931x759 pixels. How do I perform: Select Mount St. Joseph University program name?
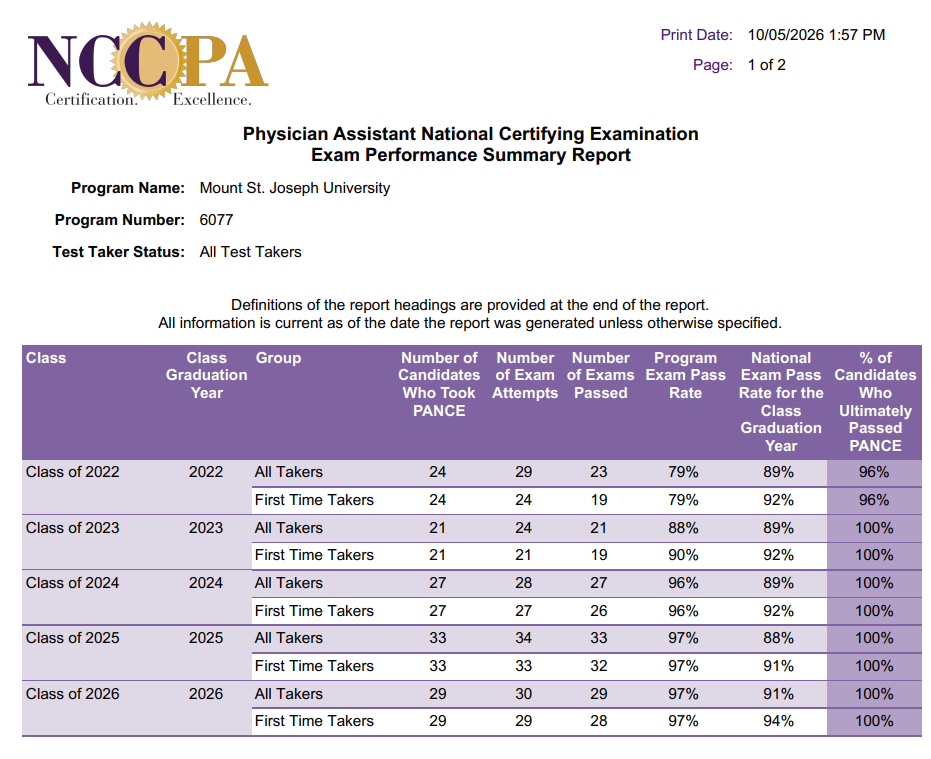click(x=294, y=188)
